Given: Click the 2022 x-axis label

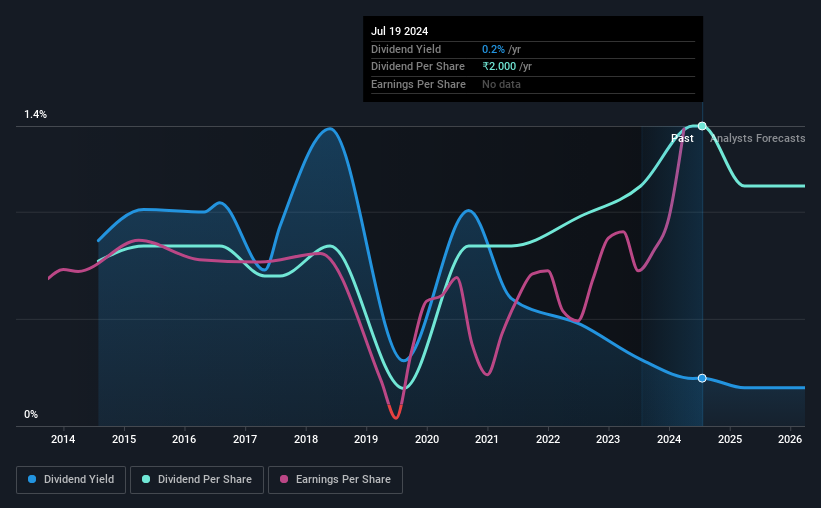Looking at the screenshot, I should pos(548,439).
